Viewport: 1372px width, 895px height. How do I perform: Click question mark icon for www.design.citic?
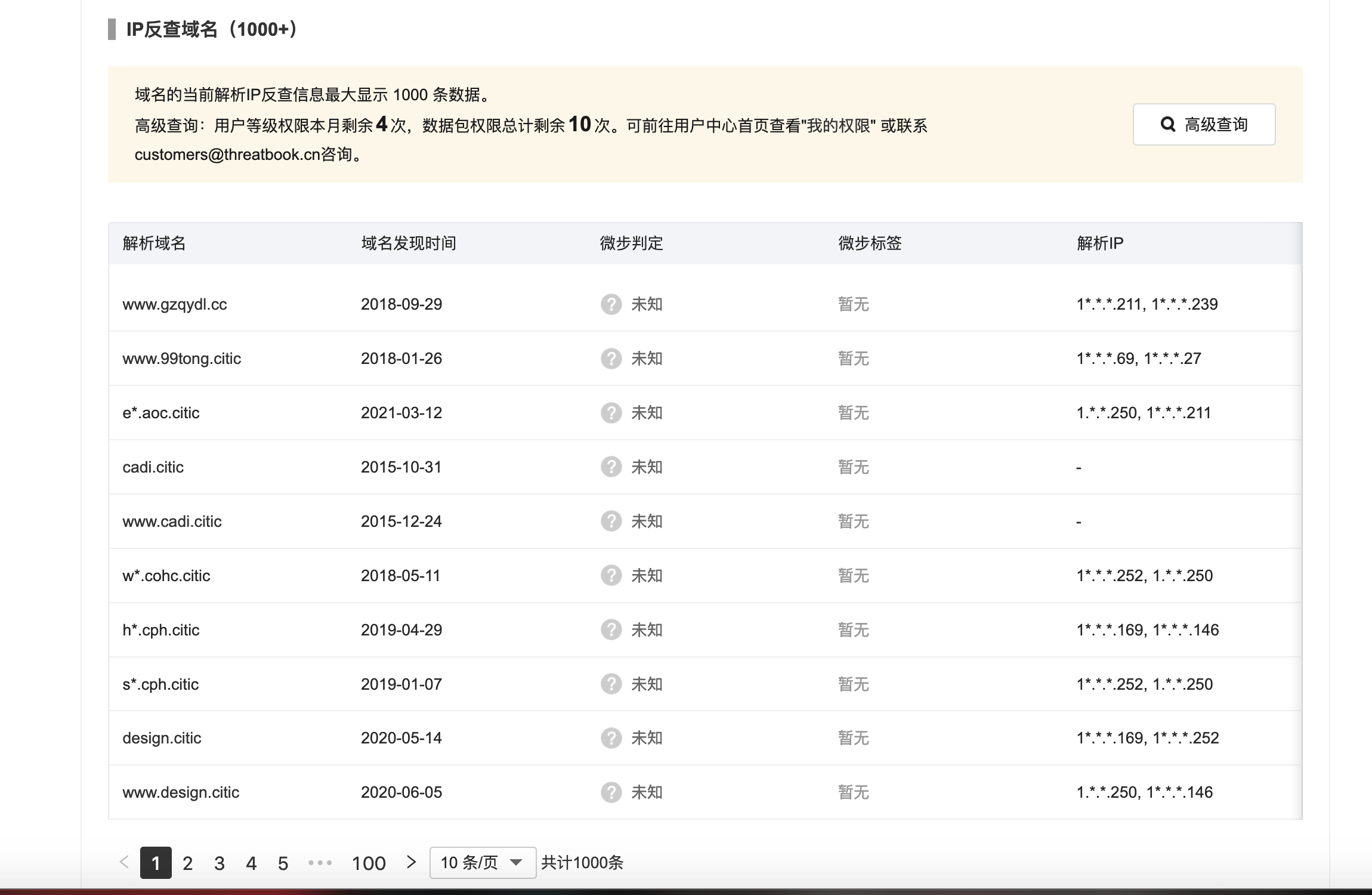coord(611,792)
